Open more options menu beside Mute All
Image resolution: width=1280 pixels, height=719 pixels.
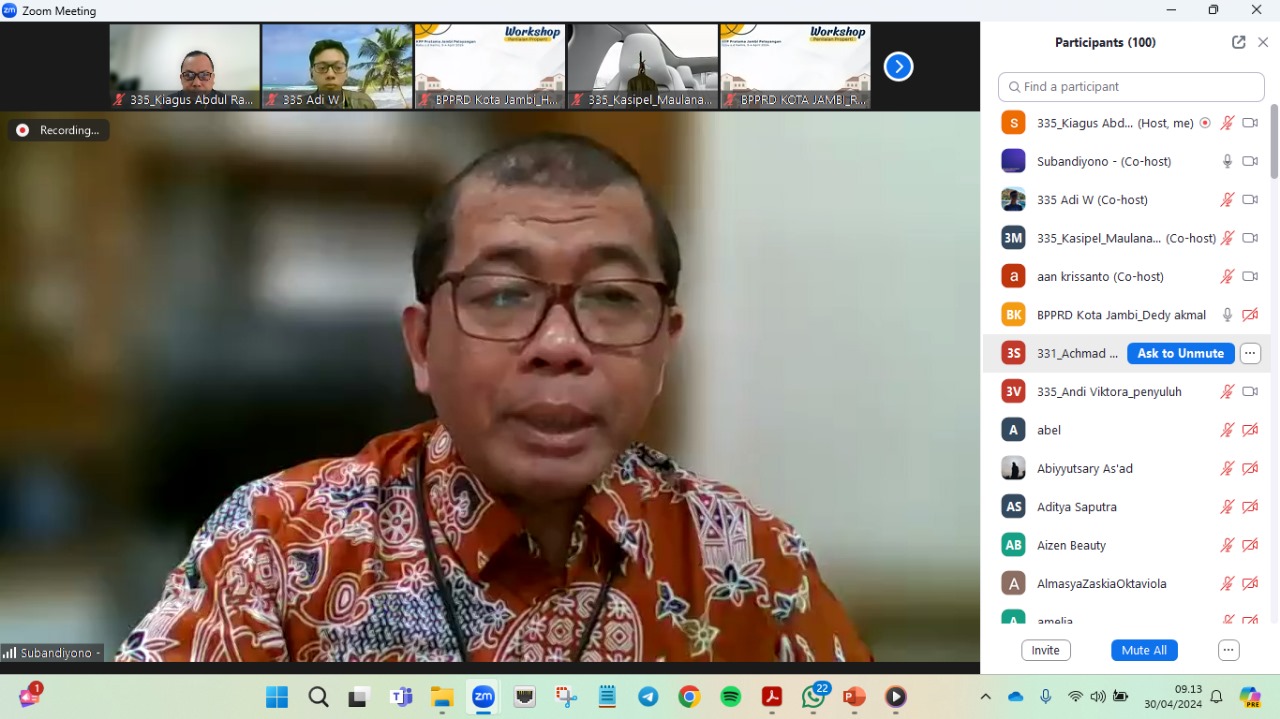[x=1229, y=650]
